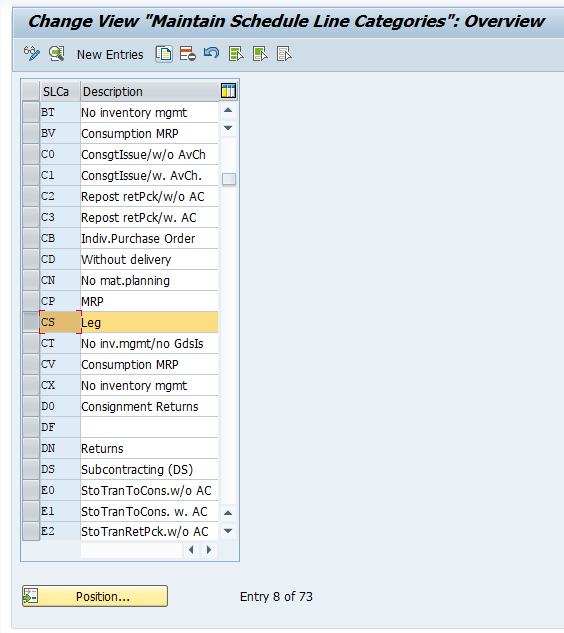Select row C0 using its row selector
Image resolution: width=564 pixels, height=633 pixels.
tap(31, 154)
